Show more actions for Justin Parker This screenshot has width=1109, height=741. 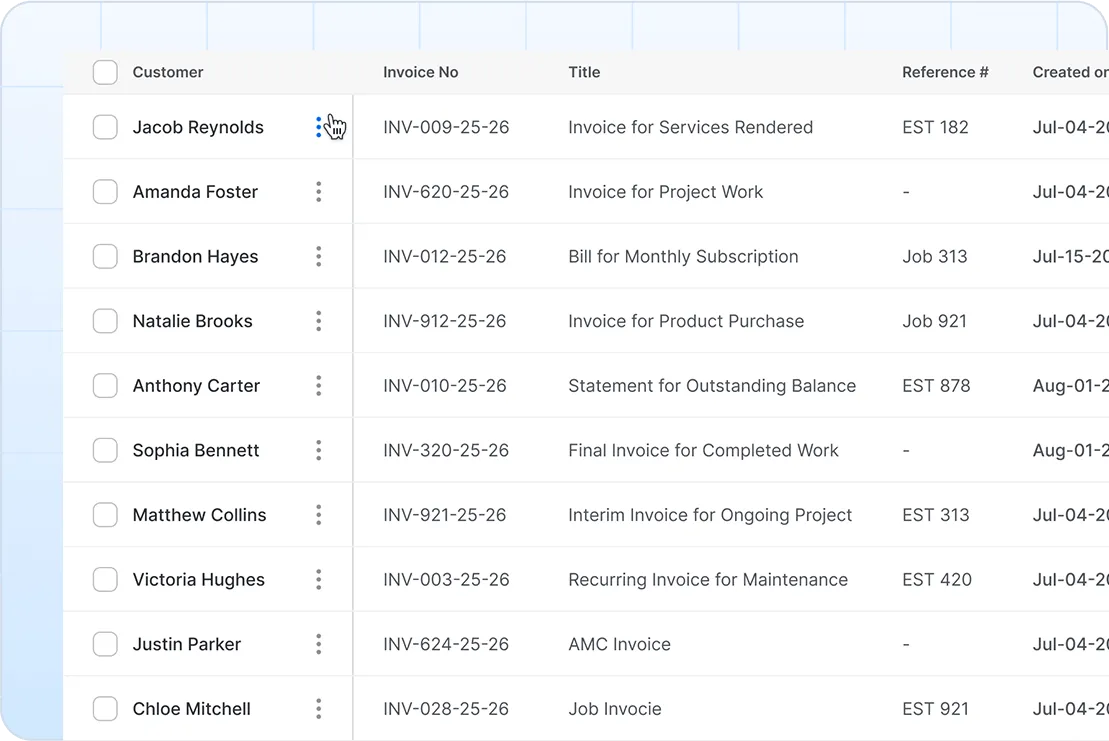[318, 644]
